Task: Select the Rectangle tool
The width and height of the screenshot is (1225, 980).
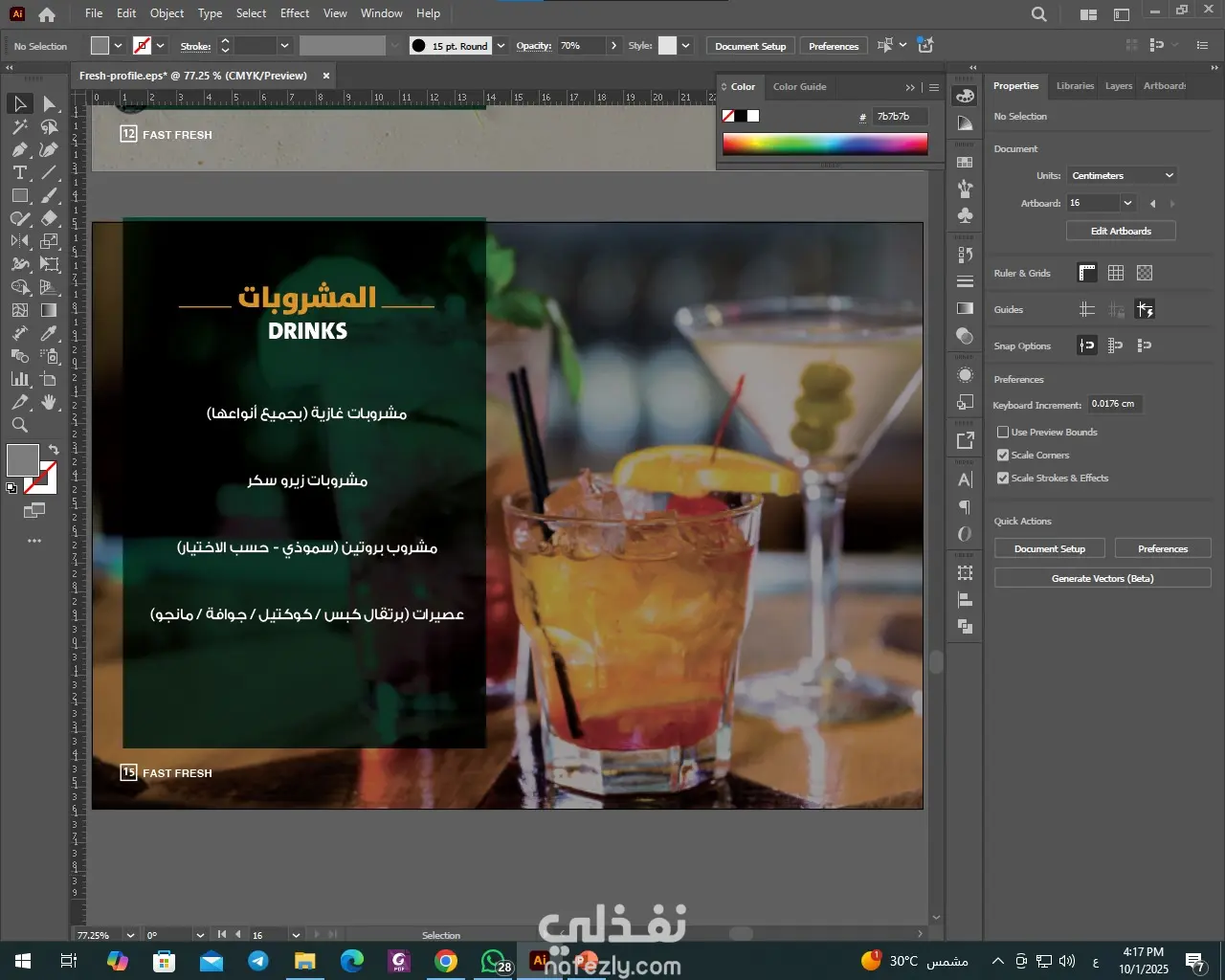Action: pos(19,196)
